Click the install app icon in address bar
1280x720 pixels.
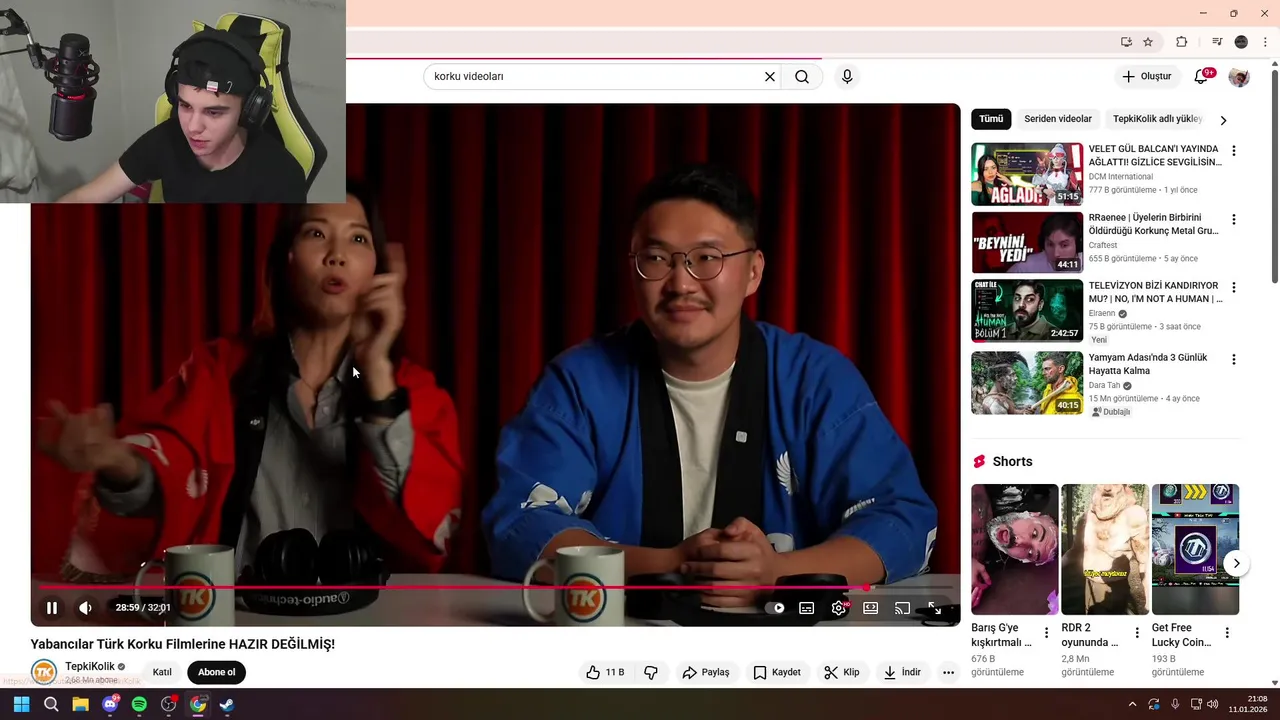pyautogui.click(x=1126, y=42)
